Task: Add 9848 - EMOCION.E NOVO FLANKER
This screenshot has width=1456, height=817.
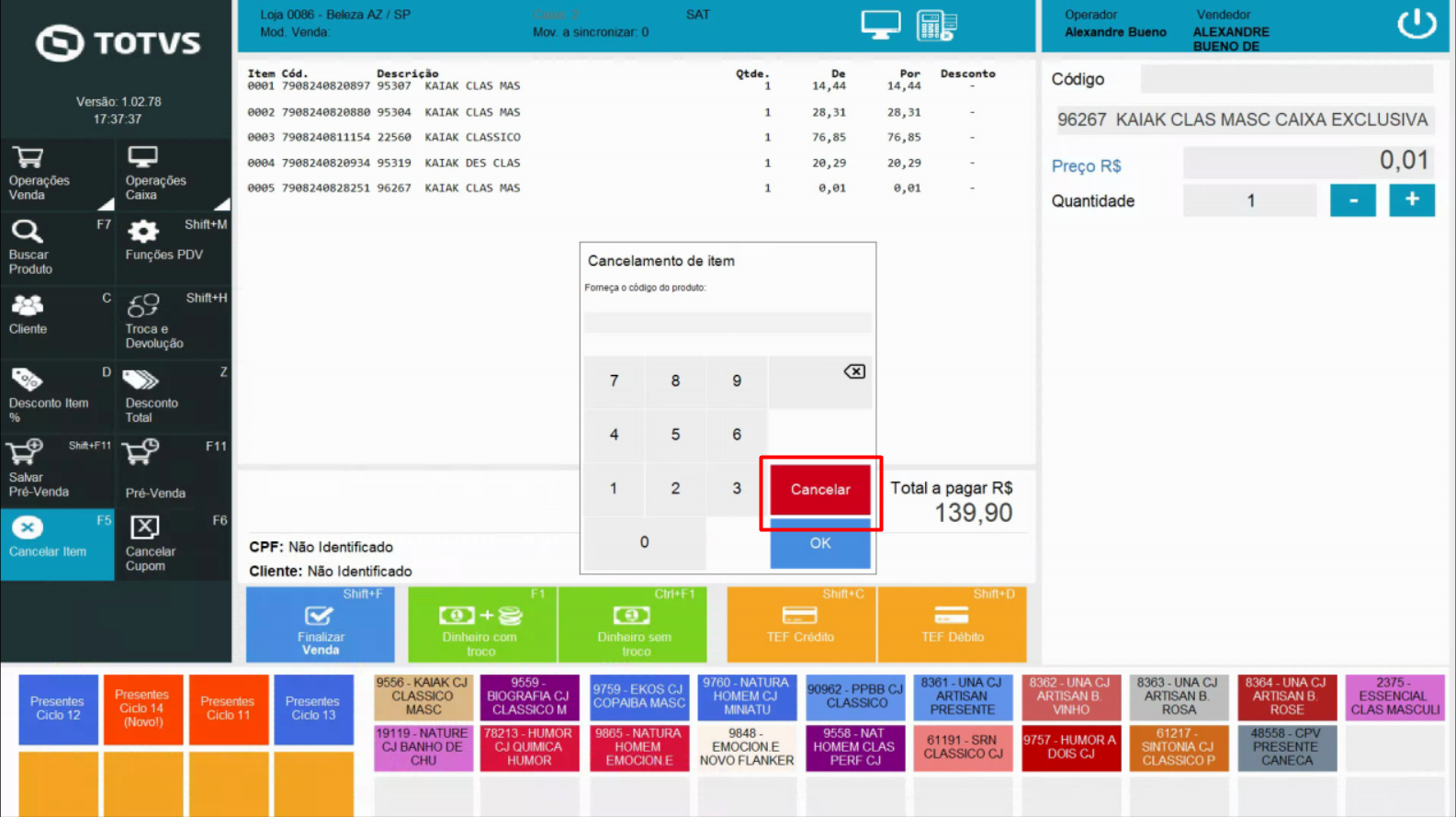Action: click(x=747, y=748)
